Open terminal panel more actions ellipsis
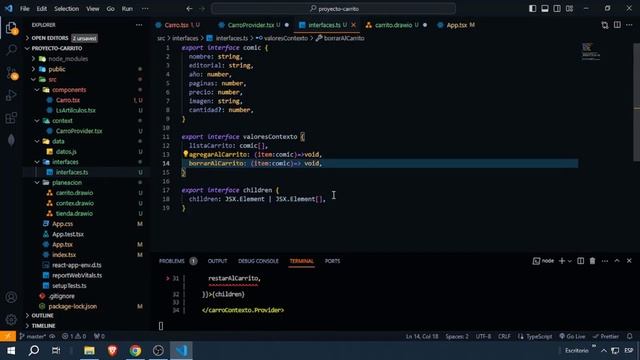The width and height of the screenshot is (640, 360). click(604, 261)
